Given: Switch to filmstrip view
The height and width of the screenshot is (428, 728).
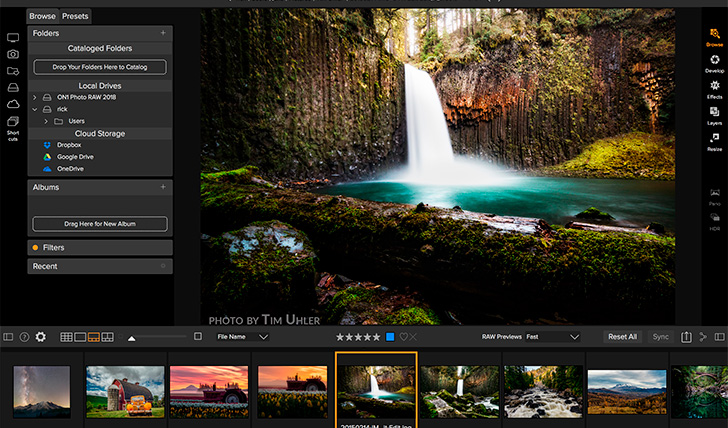Looking at the screenshot, I should [94, 337].
